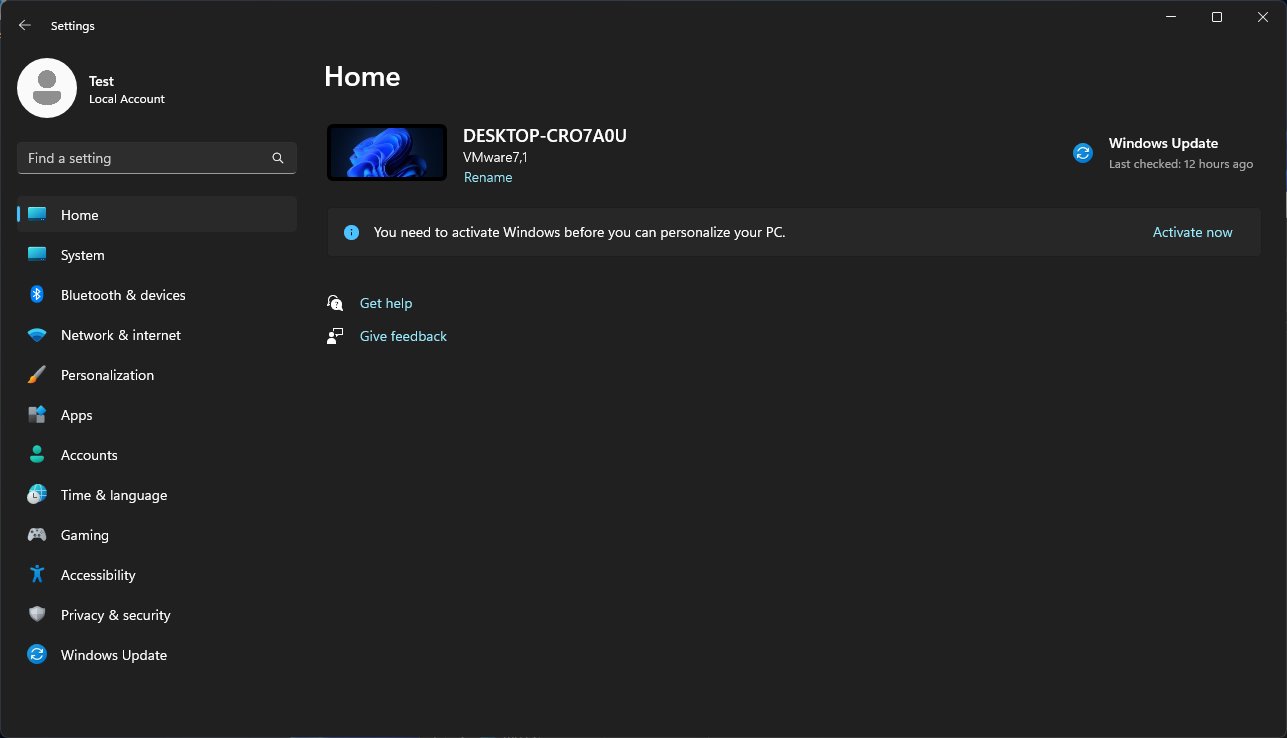Select Gaming in the sidebar
The height and width of the screenshot is (738, 1287).
(157, 535)
